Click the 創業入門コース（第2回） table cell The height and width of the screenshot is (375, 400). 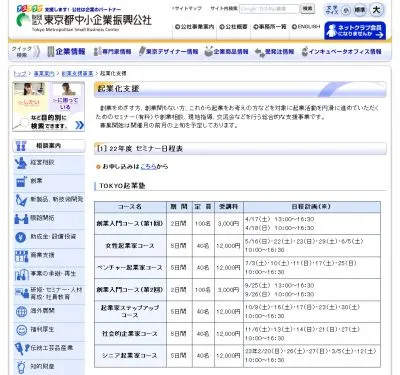pos(130,290)
